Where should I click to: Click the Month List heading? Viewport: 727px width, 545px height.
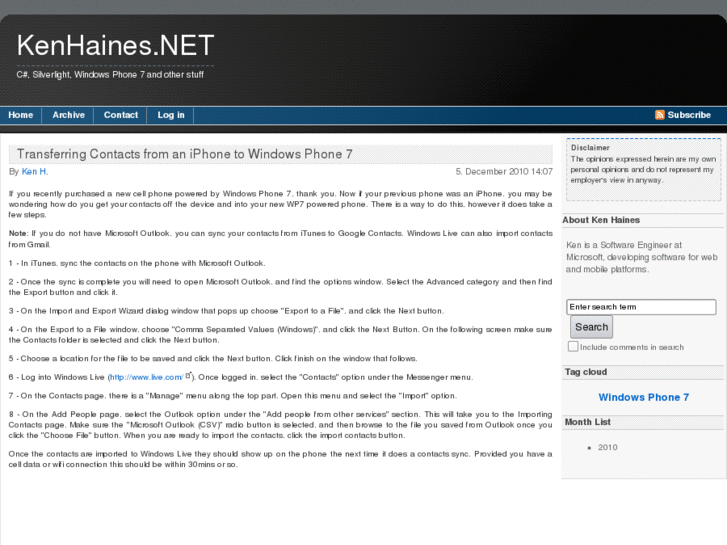pos(587,422)
